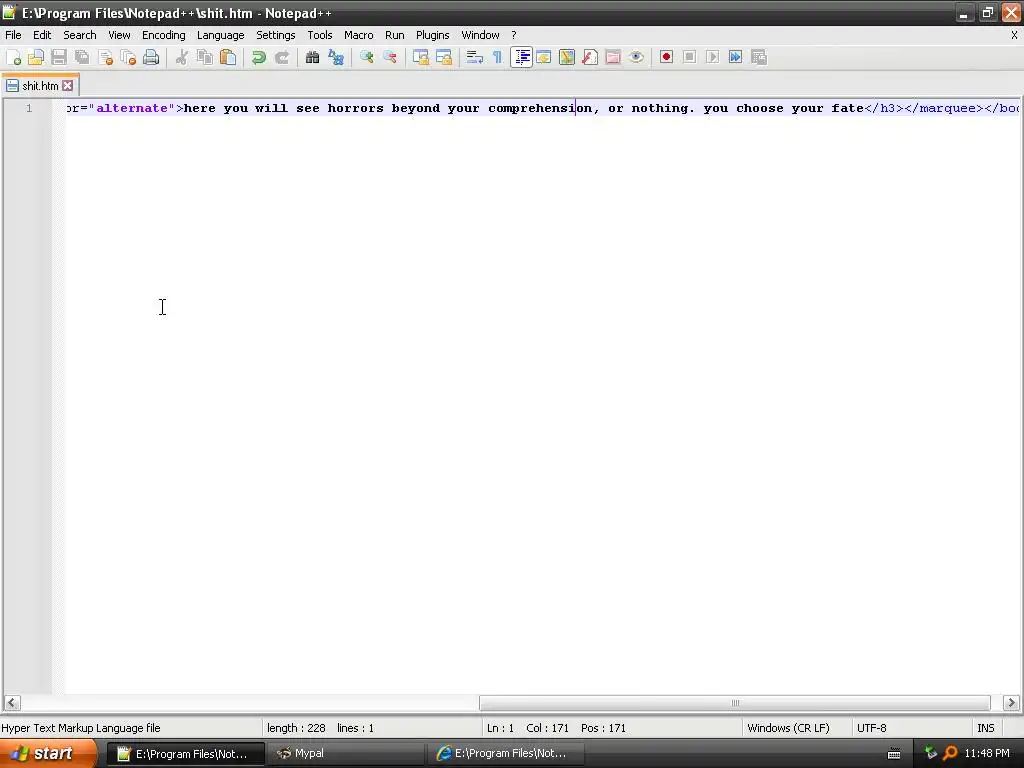Click the line number 1 in margin
Image resolution: width=1024 pixels, height=768 pixels.
29,108
